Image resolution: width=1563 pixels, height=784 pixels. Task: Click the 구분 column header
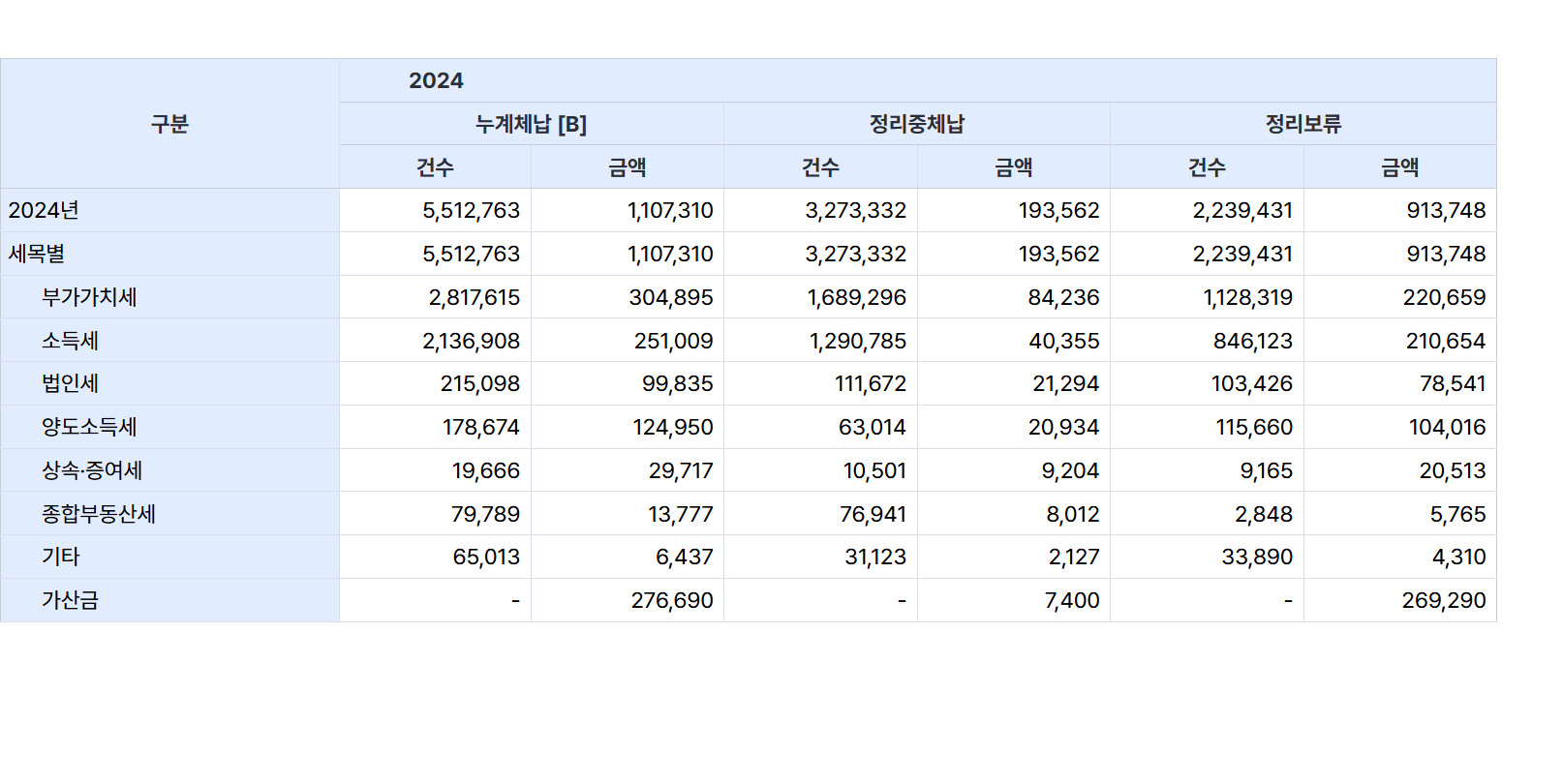click(169, 124)
